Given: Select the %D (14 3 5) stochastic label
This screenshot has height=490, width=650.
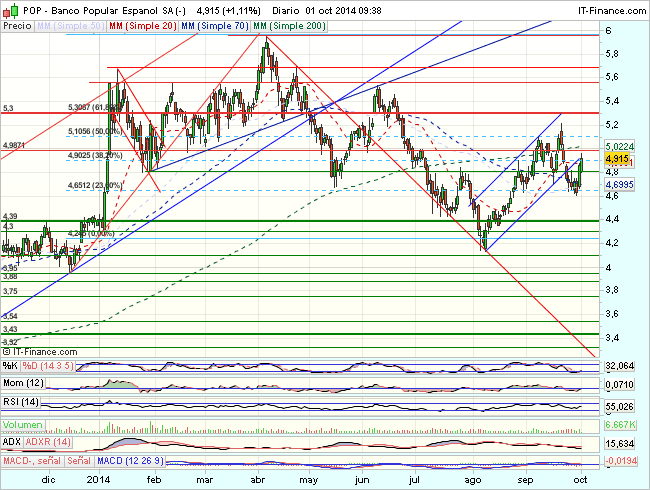Looking at the screenshot, I should click(48, 366).
